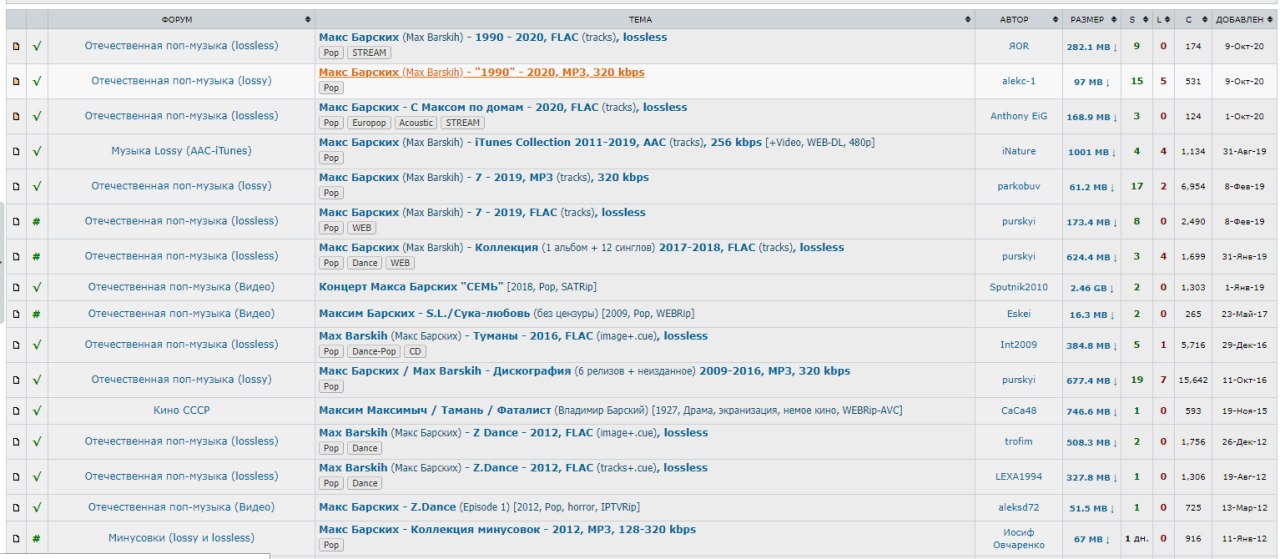Click the topic page icon in the Коллекция минусовок row
Screen dimensions: 1280x559
pos(15,537)
